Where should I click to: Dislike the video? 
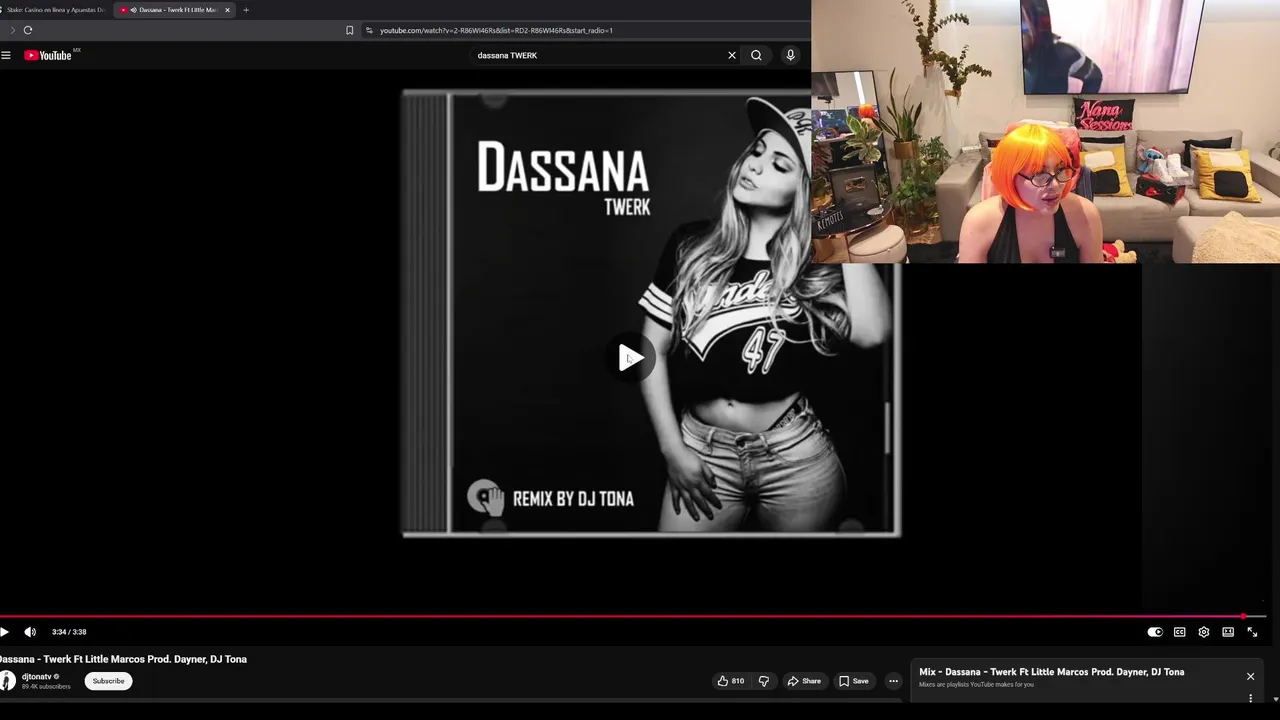764,681
